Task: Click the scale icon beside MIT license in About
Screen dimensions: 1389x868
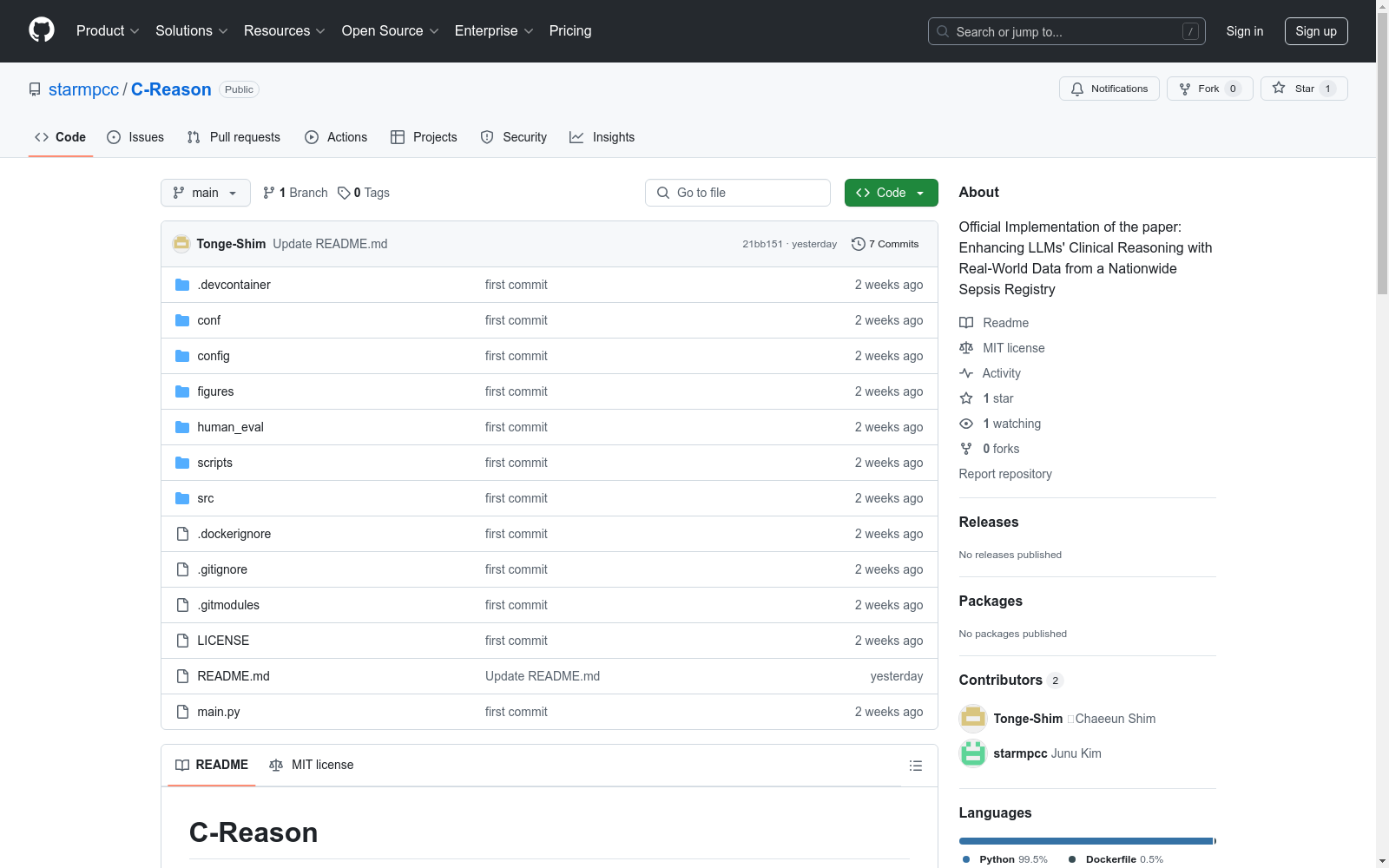Action: pos(966,348)
